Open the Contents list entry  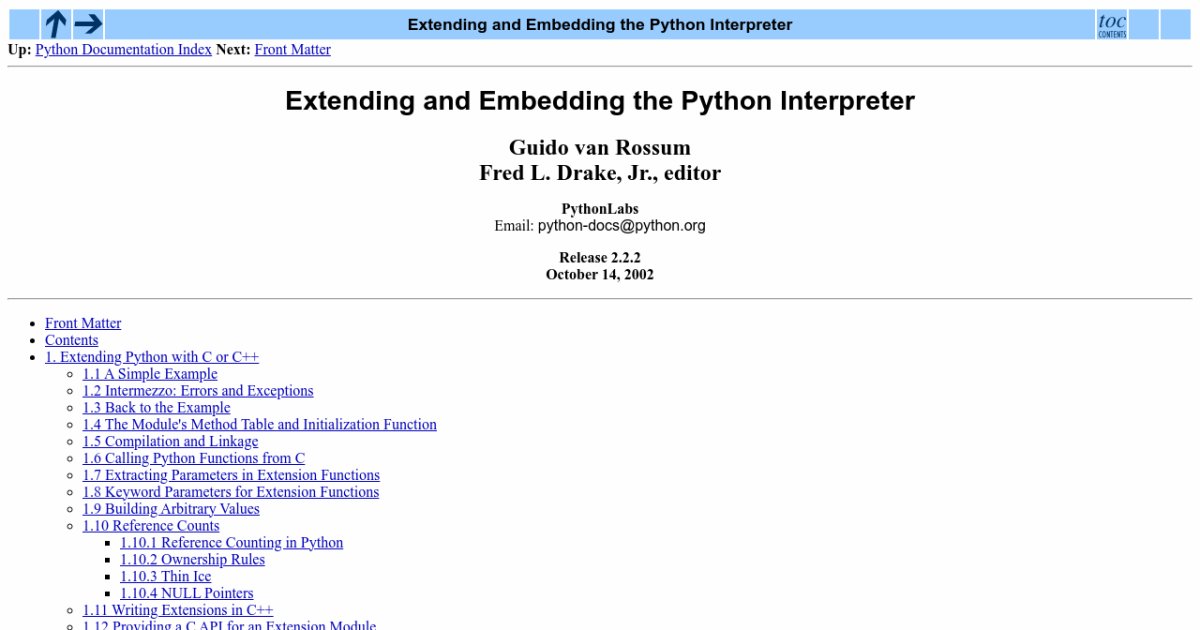click(71, 340)
